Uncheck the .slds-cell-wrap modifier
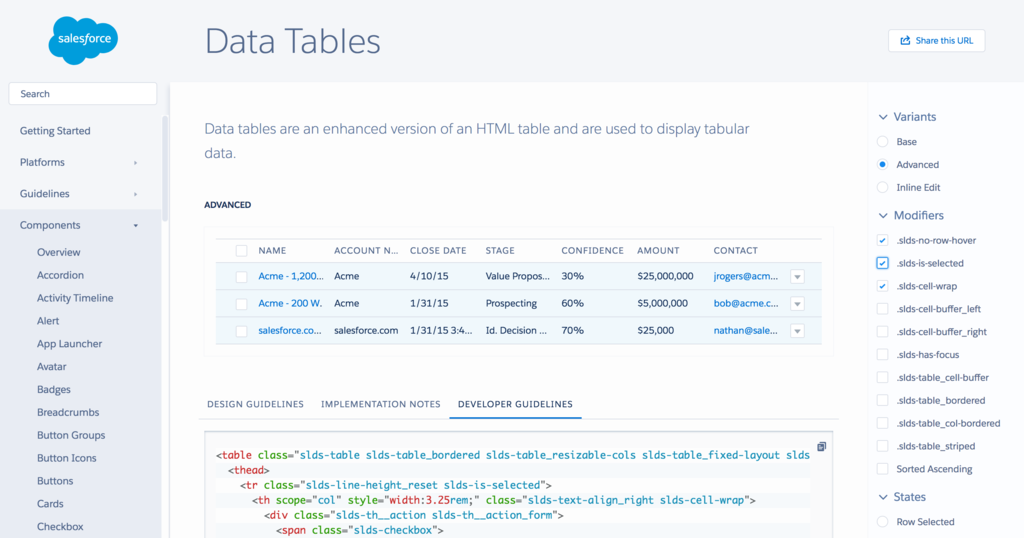The image size is (1024, 538). point(882,286)
